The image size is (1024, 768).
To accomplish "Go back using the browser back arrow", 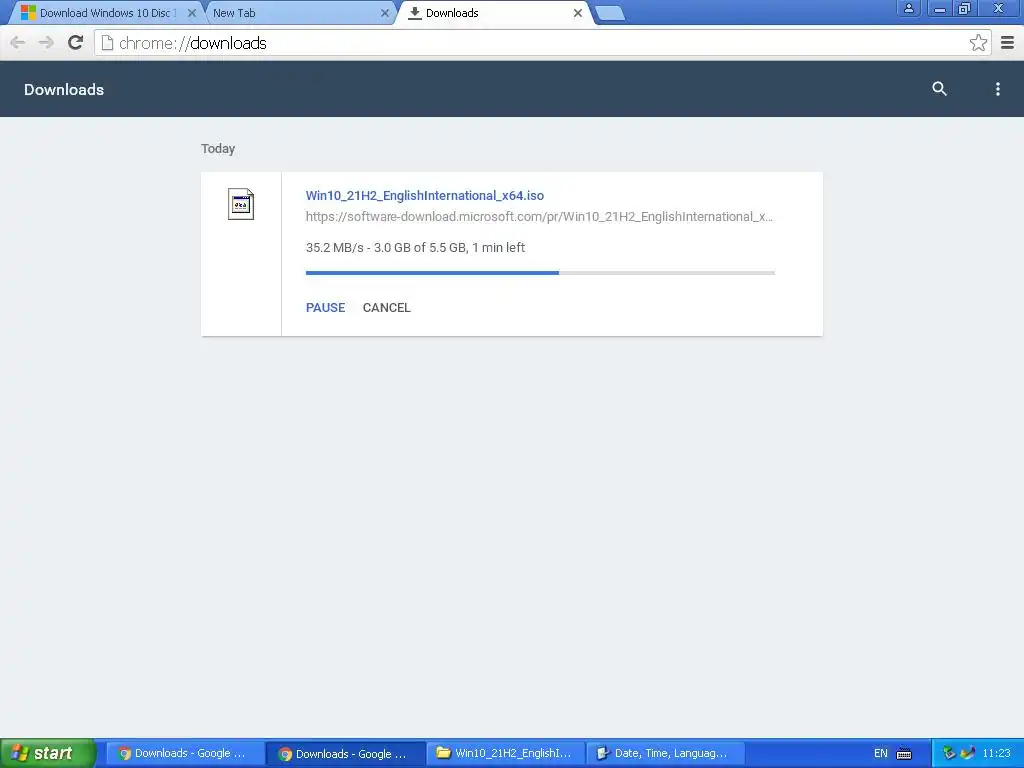I will point(18,43).
